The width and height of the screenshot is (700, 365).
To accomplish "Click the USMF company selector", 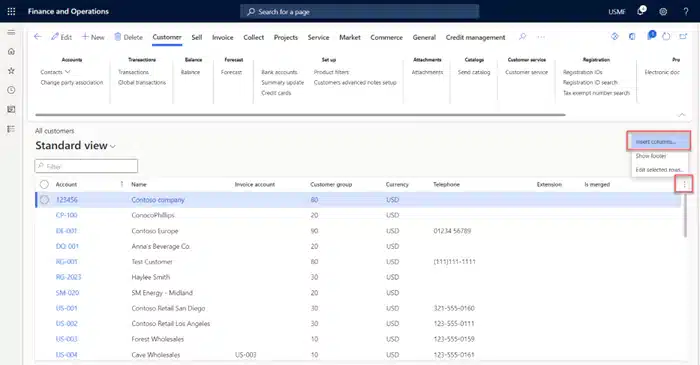I will click(x=617, y=12).
